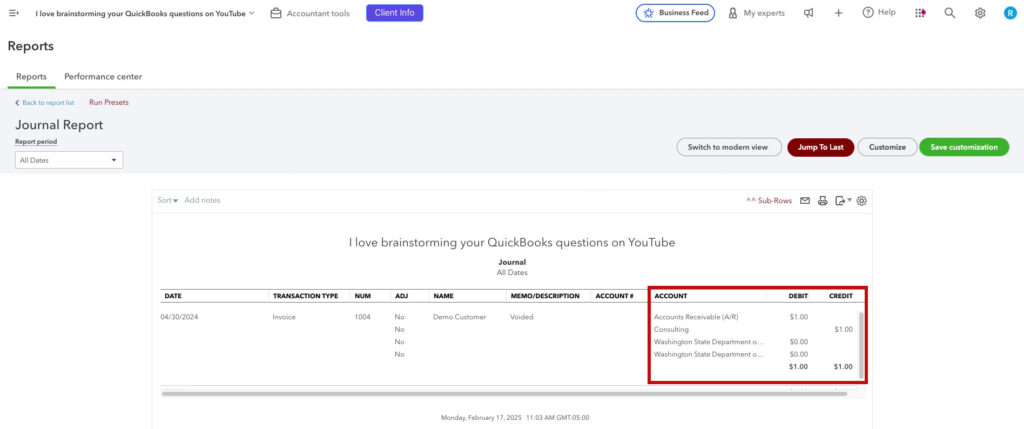Click Demo Customer name cell

[x=459, y=317]
